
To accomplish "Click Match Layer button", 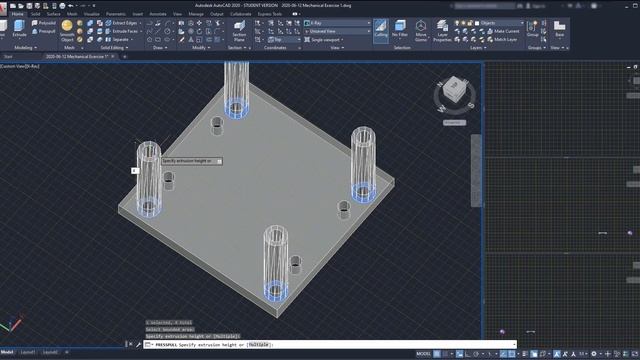I will point(502,40).
